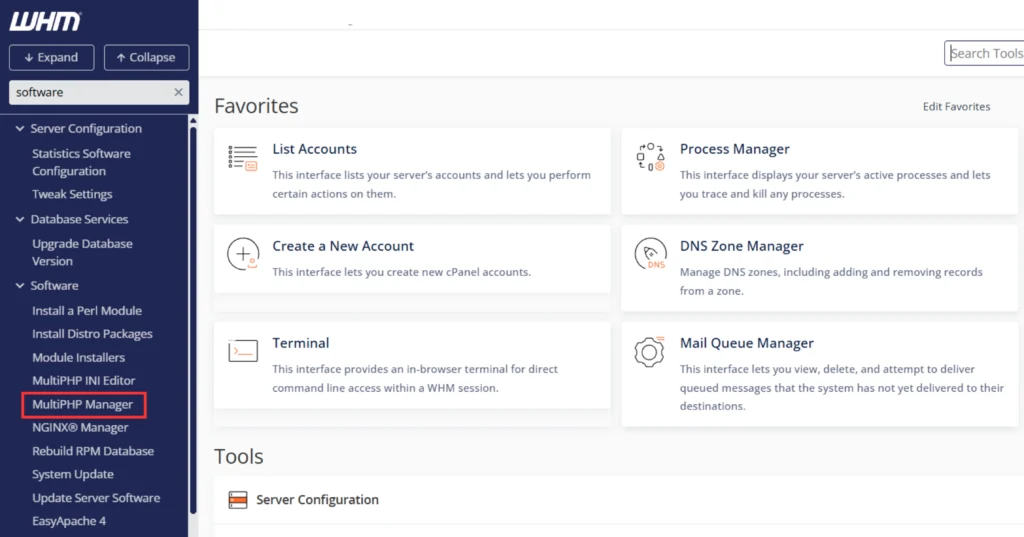Viewport: 1024px width, 537px height.
Task: Open Install Distro Packages
Action: click(x=92, y=334)
